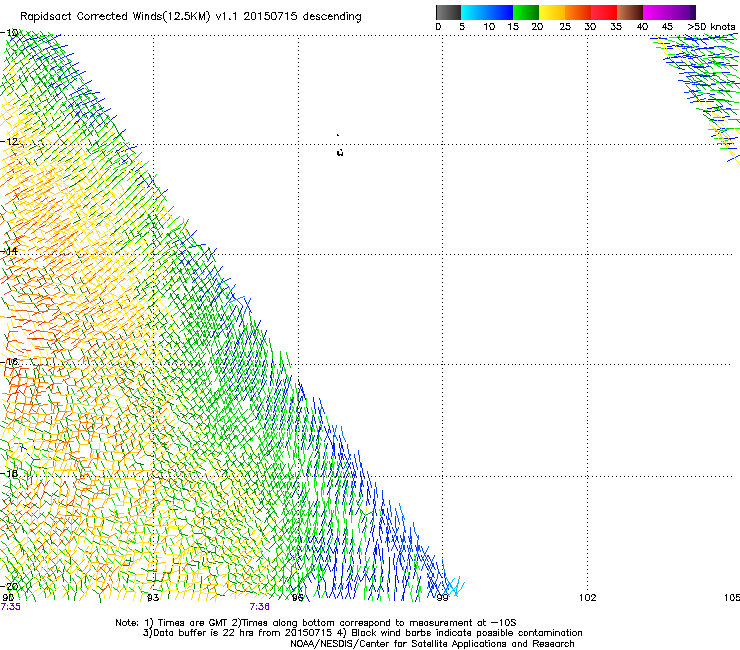
Task: Click the magenta-purple 40-50 knots color band
Action: click(x=669, y=12)
